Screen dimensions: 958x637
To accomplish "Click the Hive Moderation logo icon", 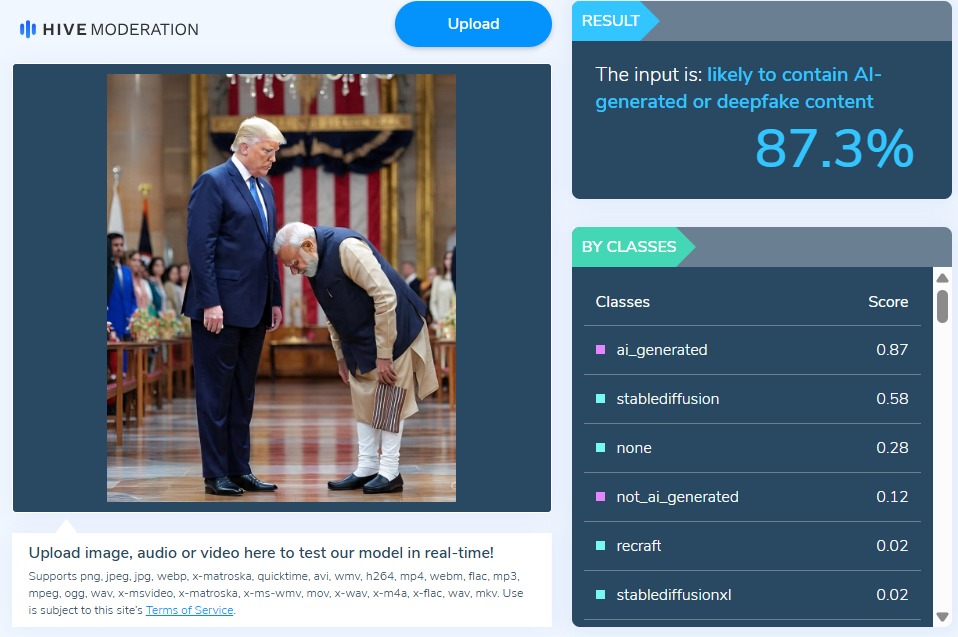I will (x=27, y=29).
